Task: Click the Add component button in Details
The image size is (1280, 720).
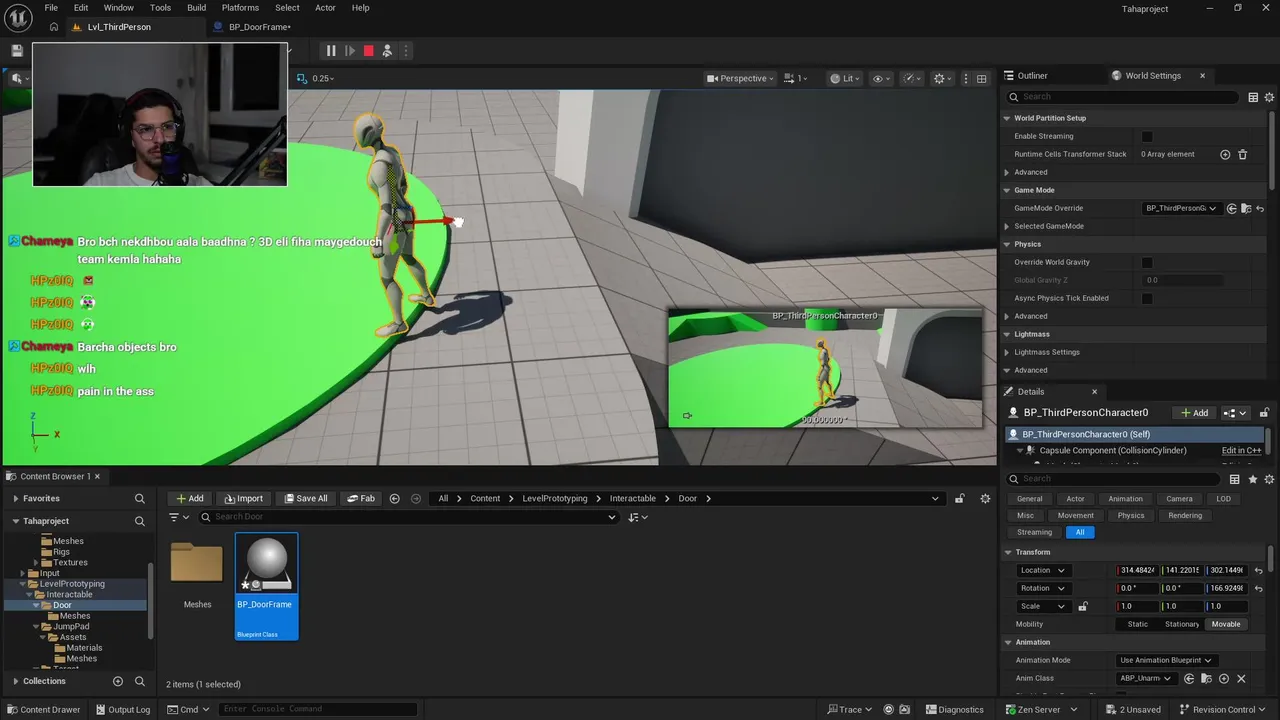Action: (x=1194, y=413)
